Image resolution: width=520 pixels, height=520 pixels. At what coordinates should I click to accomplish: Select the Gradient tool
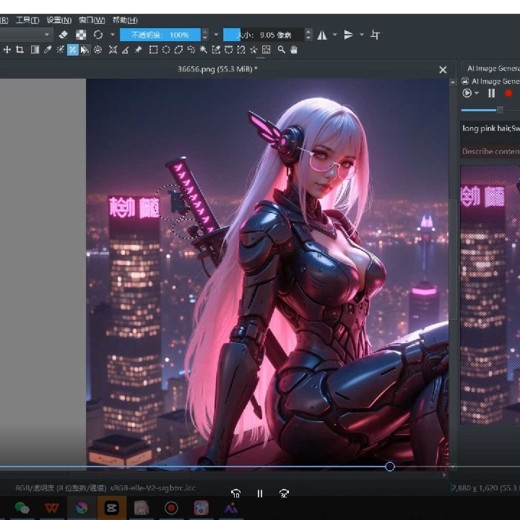pyautogui.click(x=35, y=50)
